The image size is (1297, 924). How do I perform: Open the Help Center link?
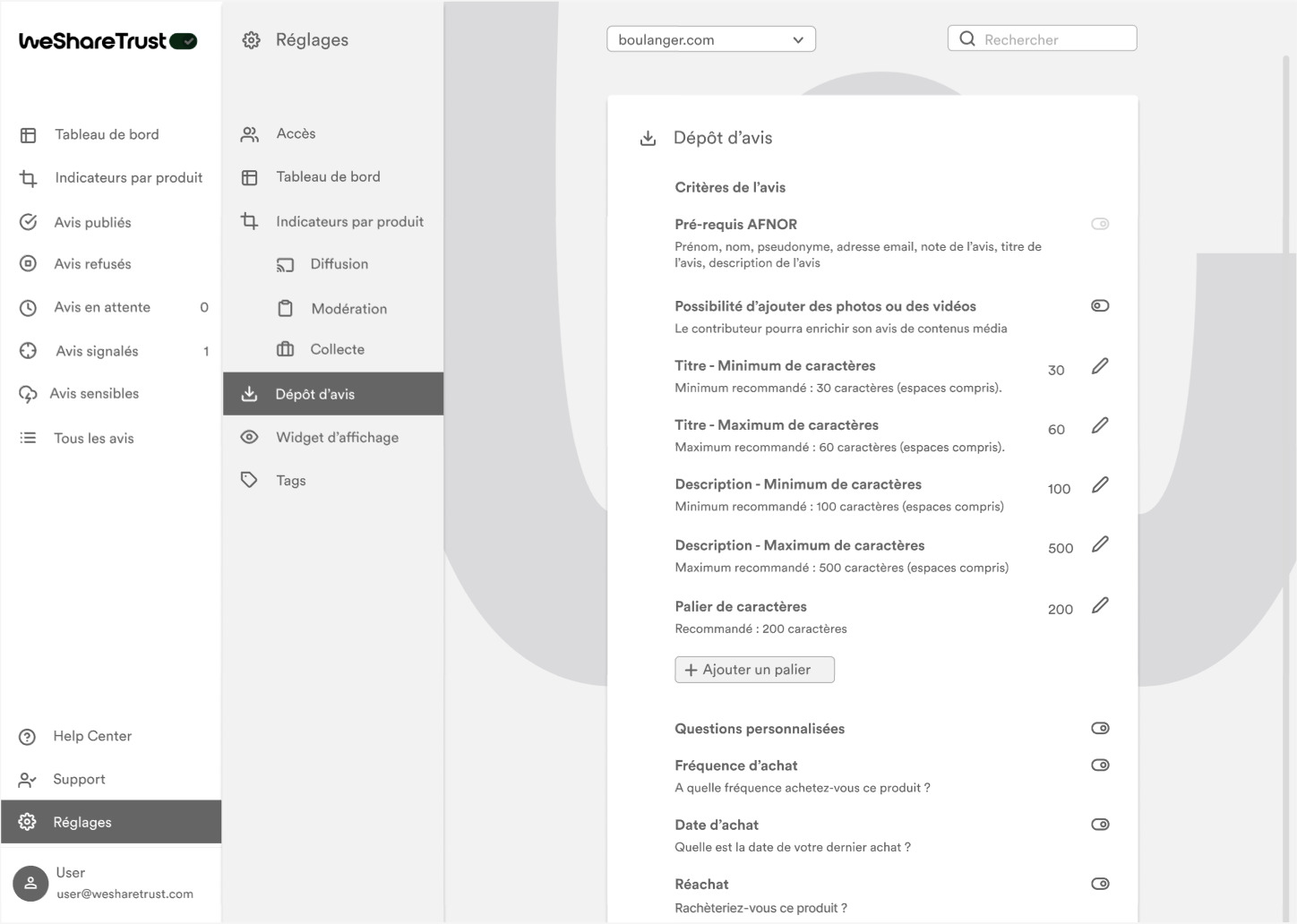91,736
